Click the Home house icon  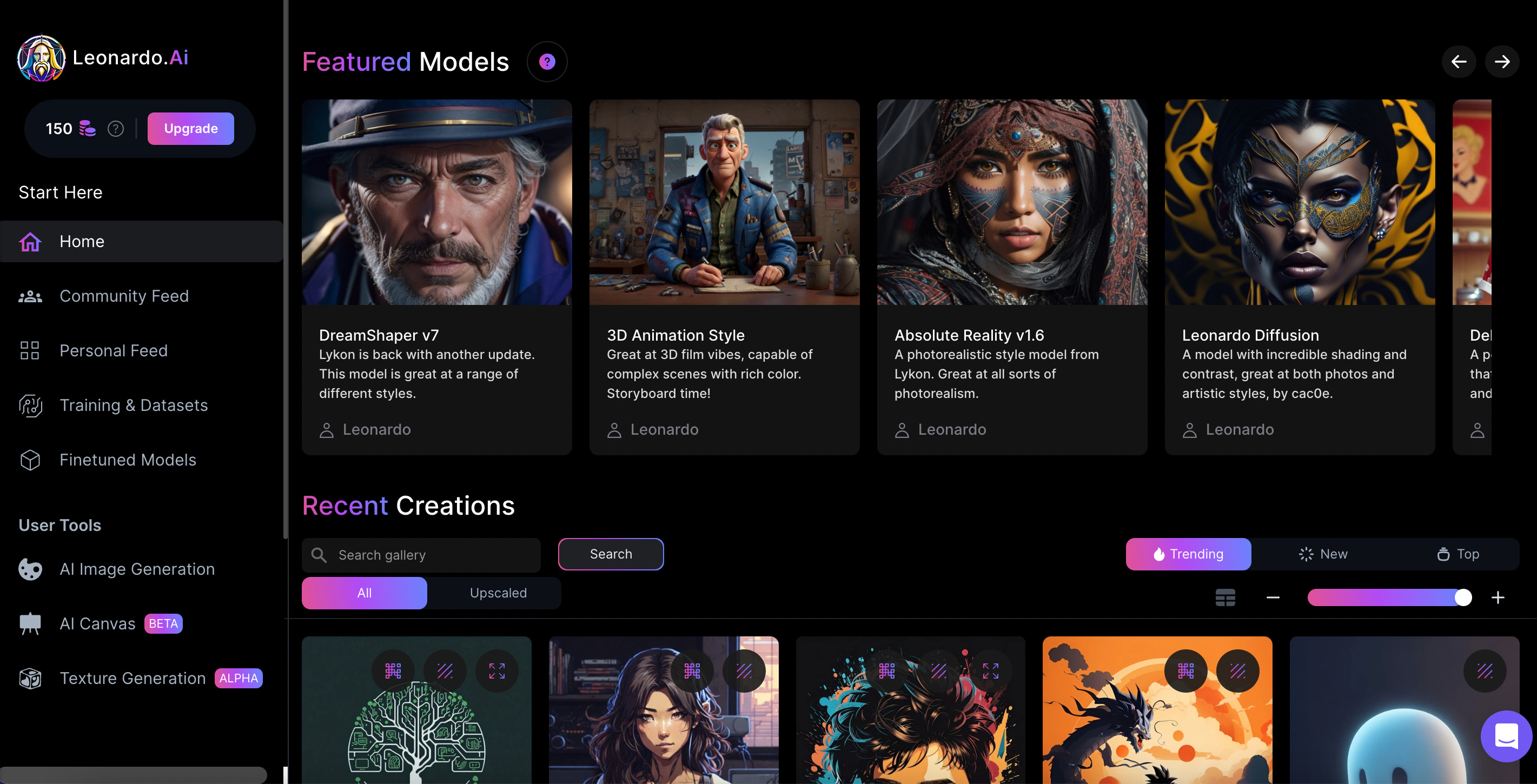click(30, 242)
